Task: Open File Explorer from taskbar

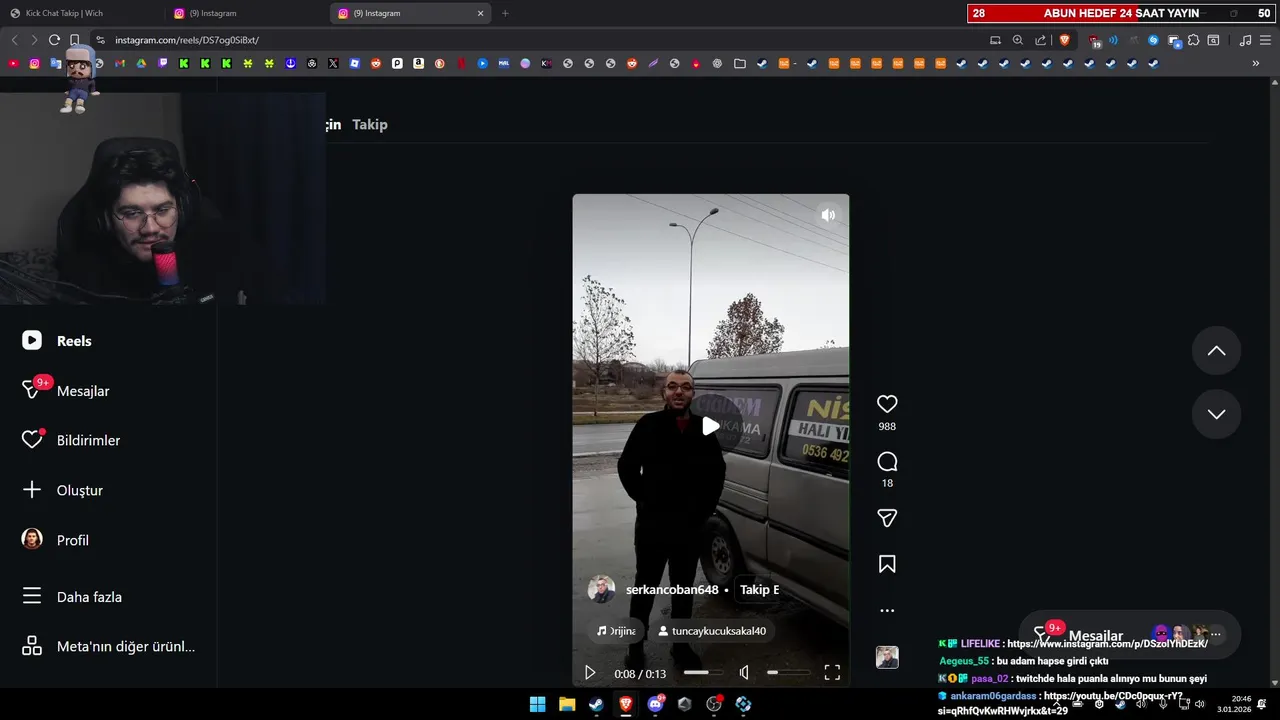Action: [567, 704]
